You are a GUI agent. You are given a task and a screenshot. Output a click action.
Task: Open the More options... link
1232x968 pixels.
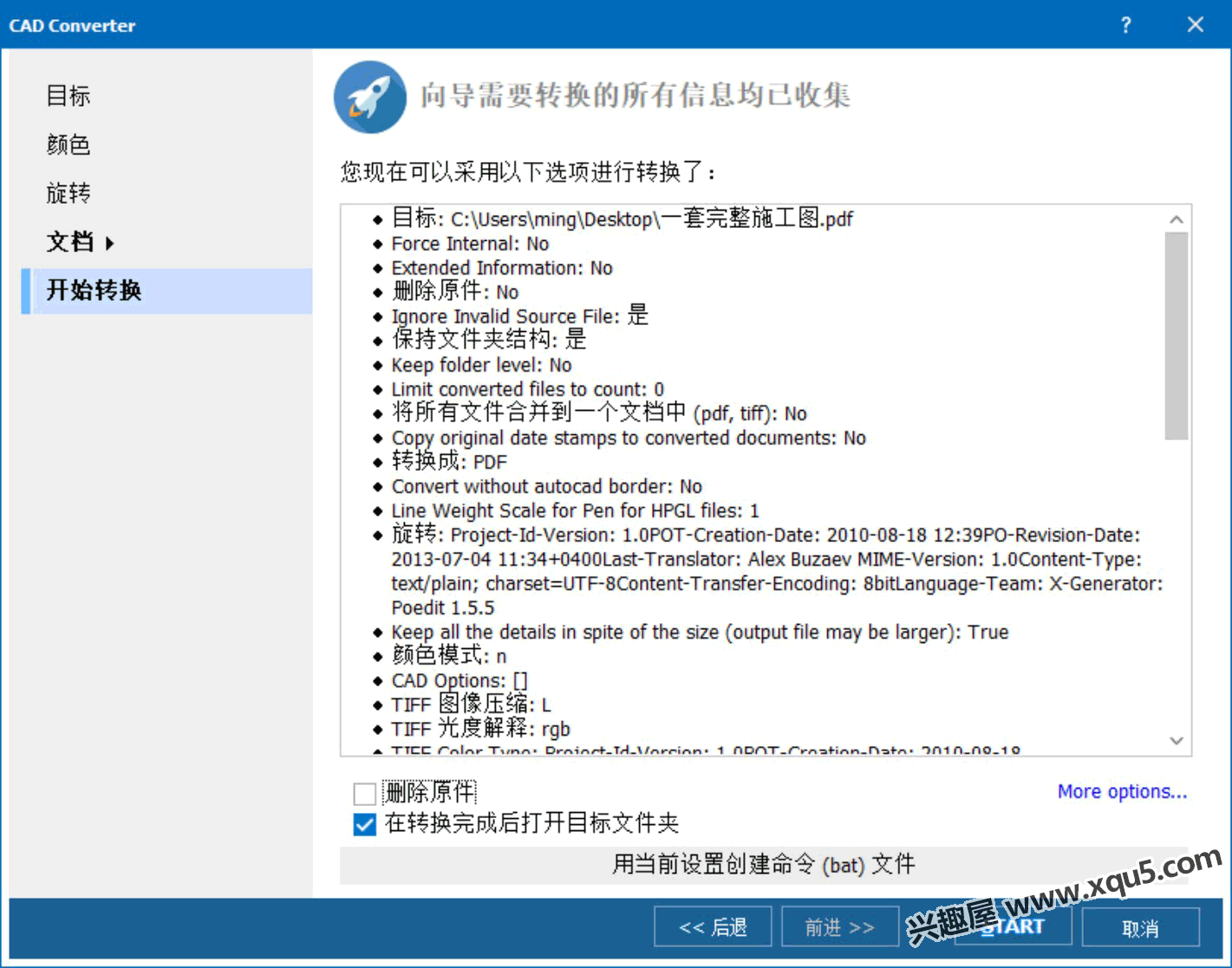coord(1122,791)
